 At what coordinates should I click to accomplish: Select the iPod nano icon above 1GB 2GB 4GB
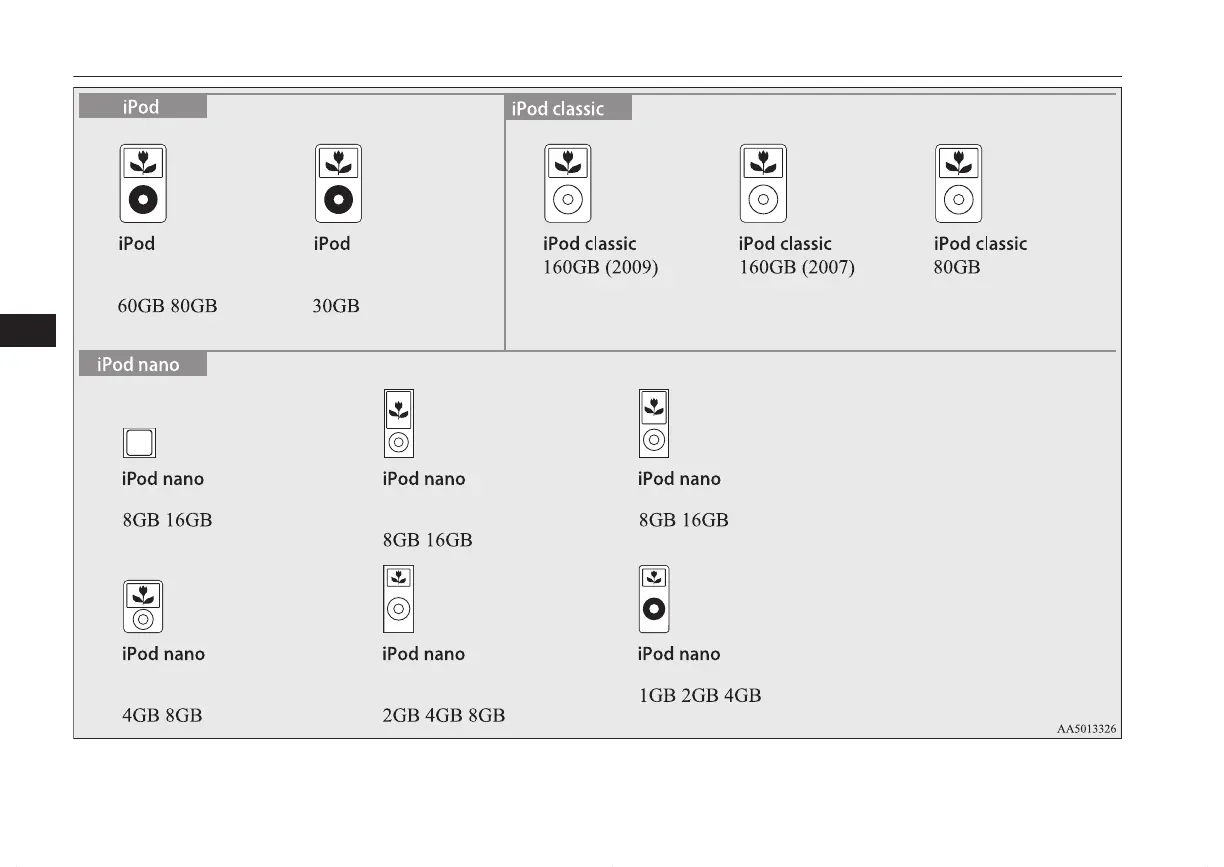click(x=654, y=599)
